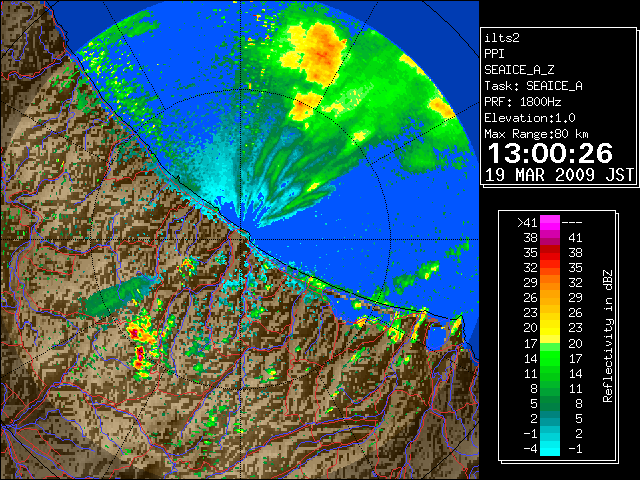Click the 'SEAICE_A_Z' product name

pyautogui.click(x=519, y=70)
